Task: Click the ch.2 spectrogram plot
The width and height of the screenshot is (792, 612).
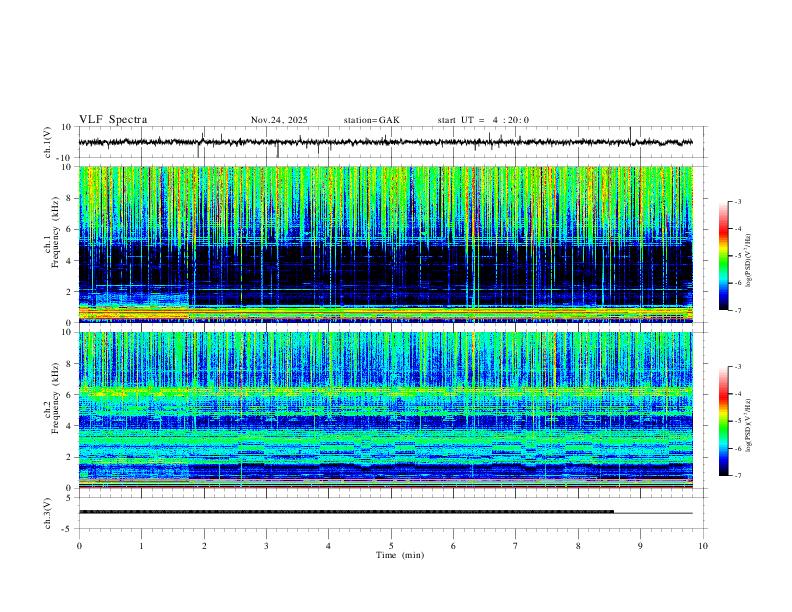Action: [x=385, y=410]
